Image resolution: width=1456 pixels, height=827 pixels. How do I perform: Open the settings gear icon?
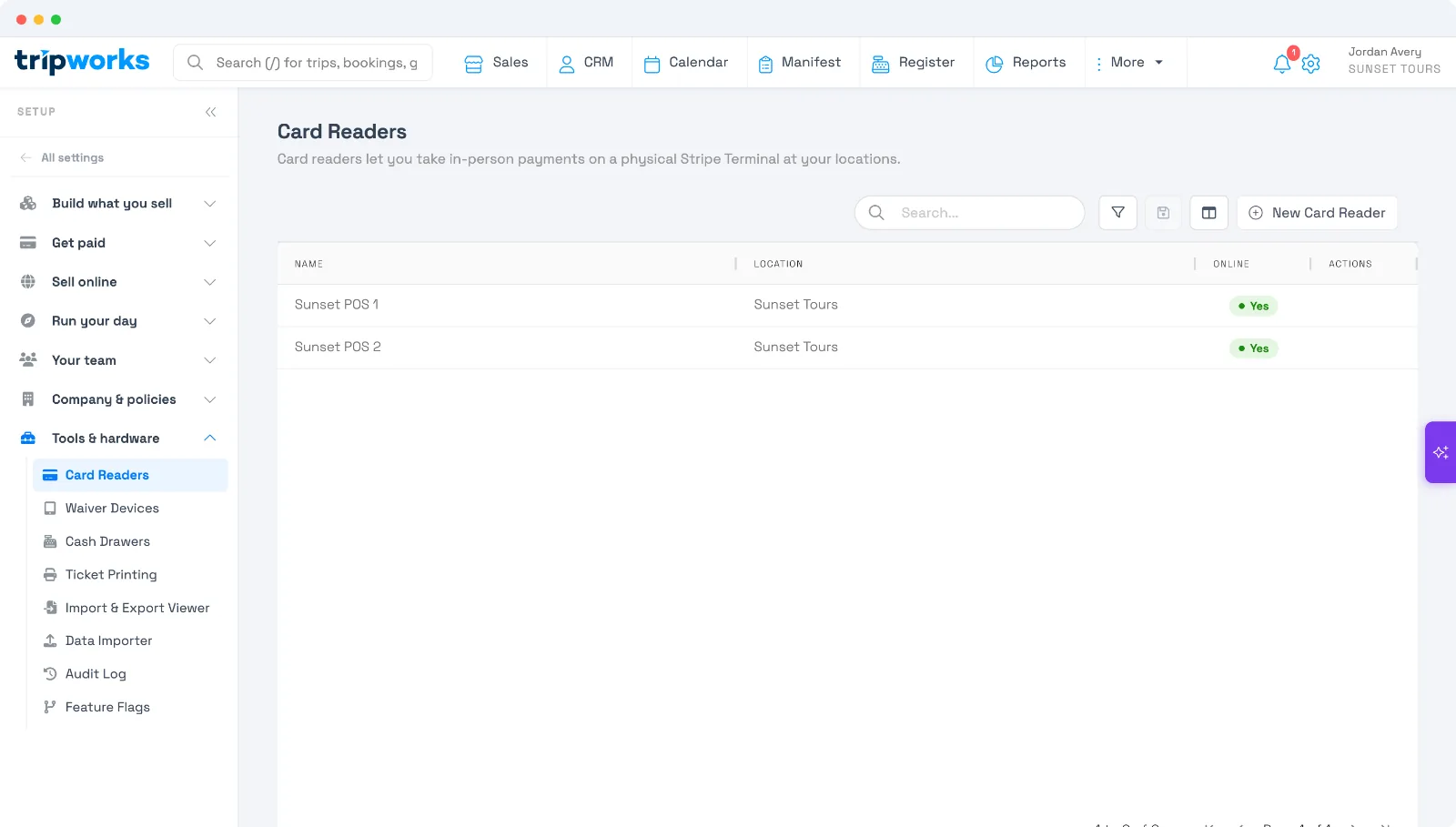pyautogui.click(x=1310, y=64)
